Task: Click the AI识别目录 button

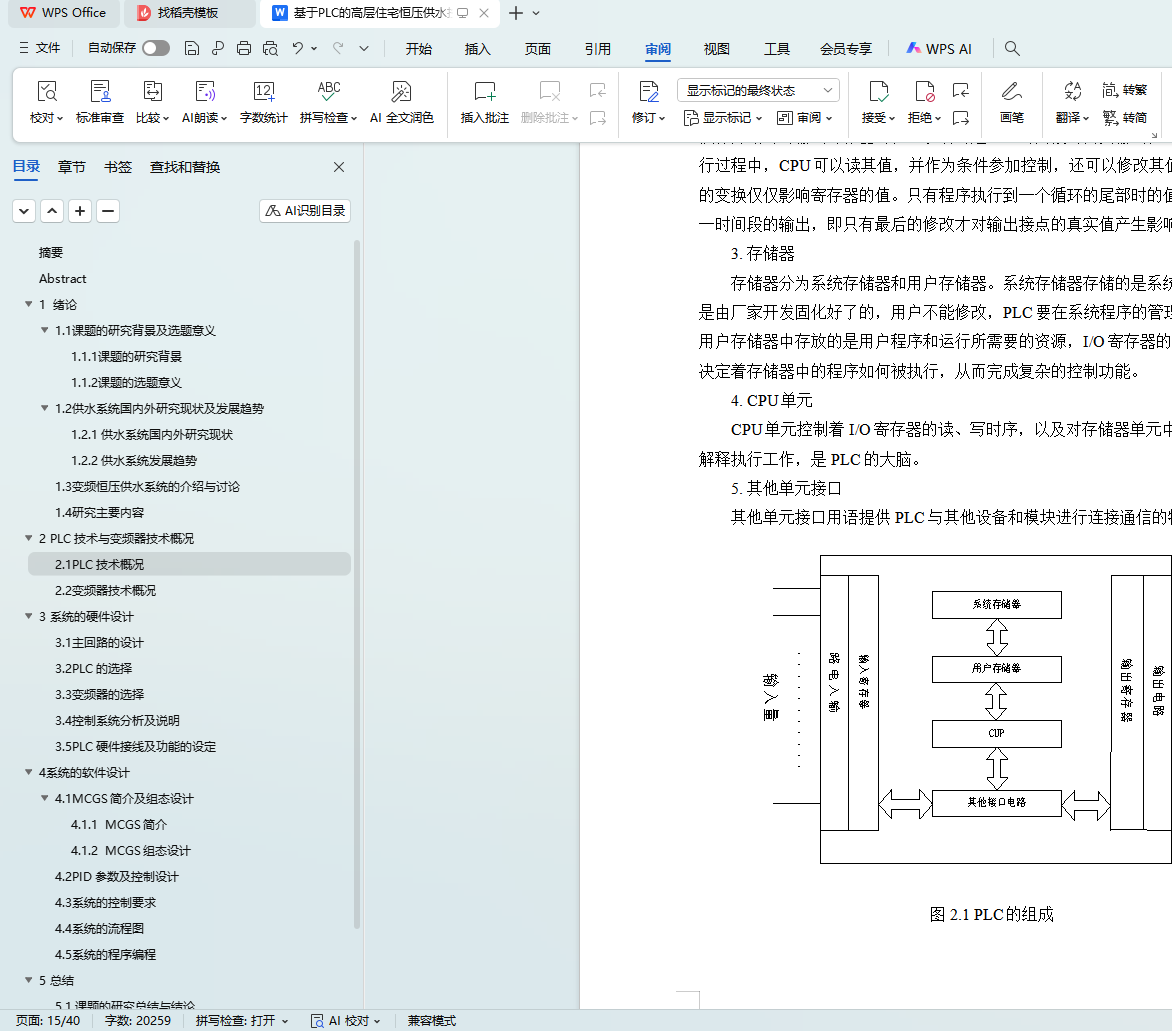Action: point(305,211)
